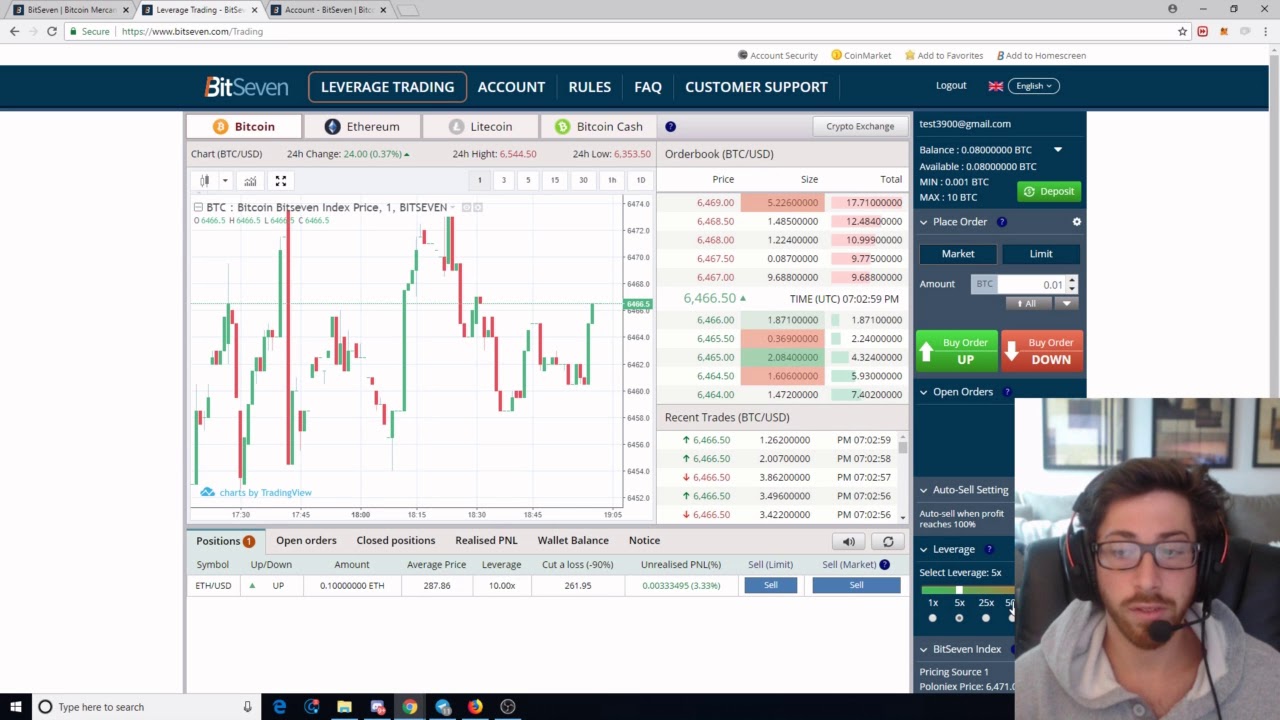Viewport: 1280px width, 720px height.
Task: Click Add to Favorites
Action: coord(944,55)
